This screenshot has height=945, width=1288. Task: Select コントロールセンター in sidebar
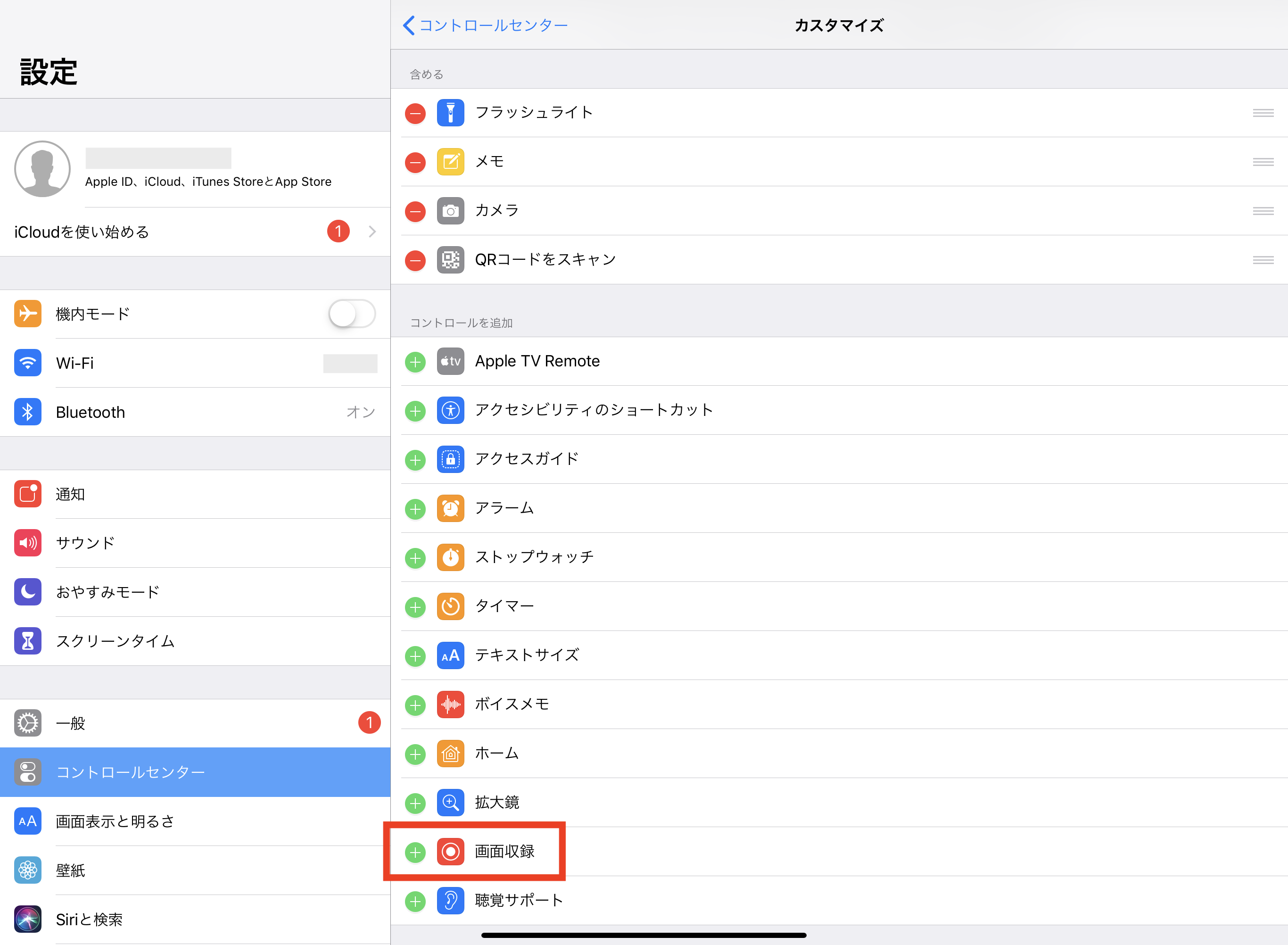pyautogui.click(x=195, y=772)
